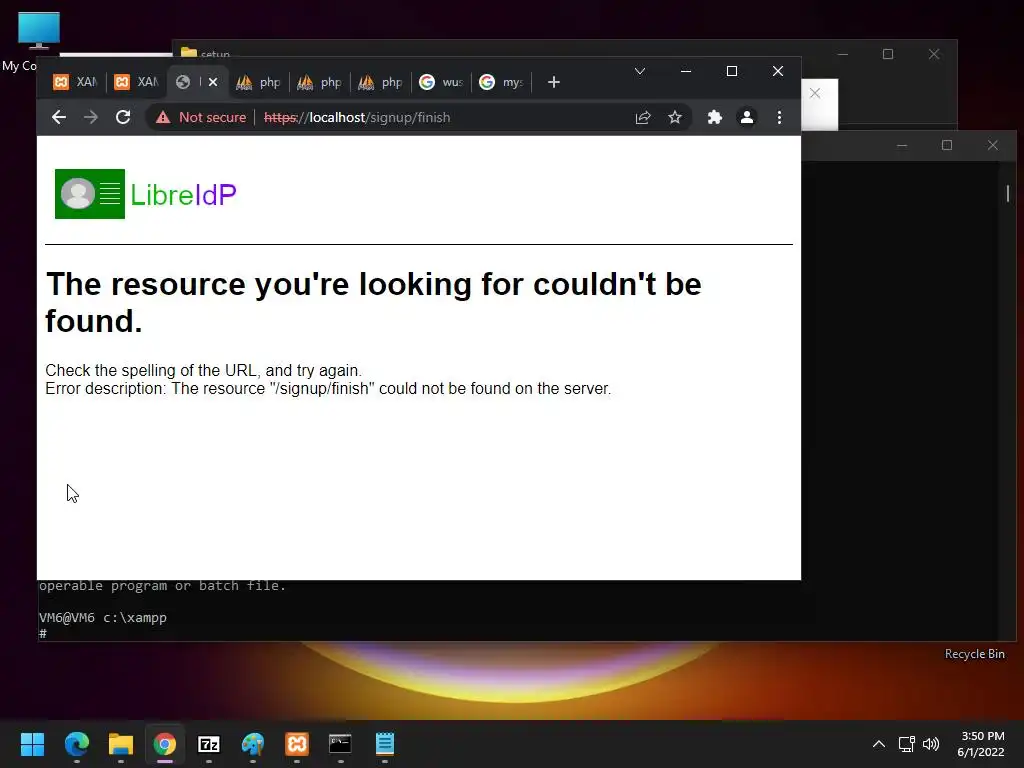The width and height of the screenshot is (1024, 768).
Task: Select the Recycle Bin desktop label
Action: coord(974,654)
